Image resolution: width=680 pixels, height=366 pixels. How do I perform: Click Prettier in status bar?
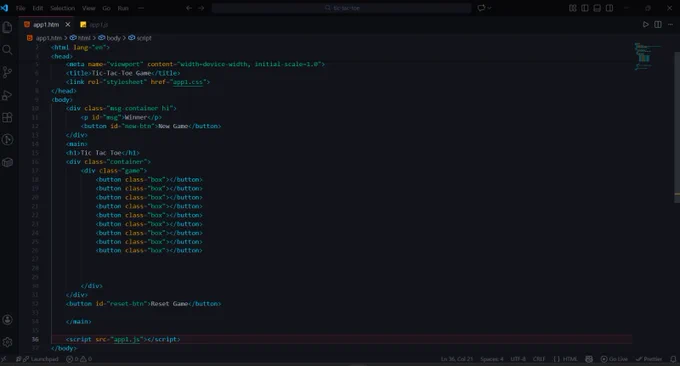click(649, 359)
